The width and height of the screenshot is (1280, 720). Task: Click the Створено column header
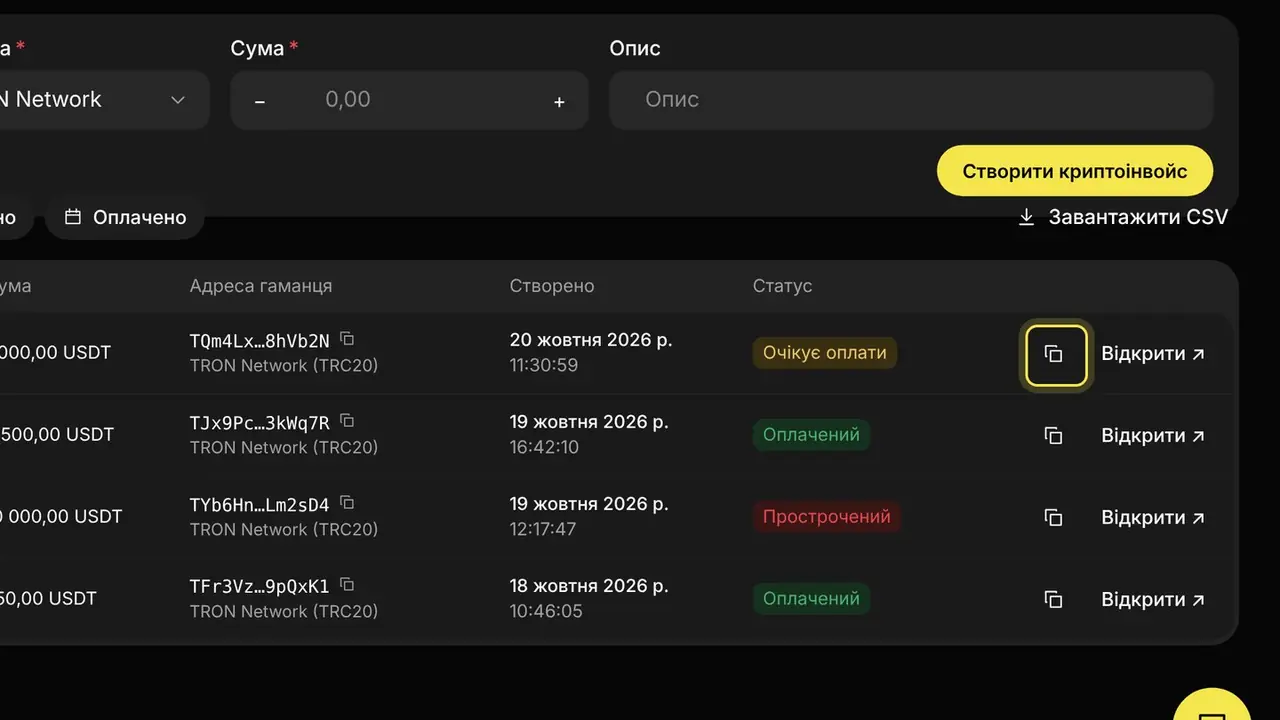[552, 286]
